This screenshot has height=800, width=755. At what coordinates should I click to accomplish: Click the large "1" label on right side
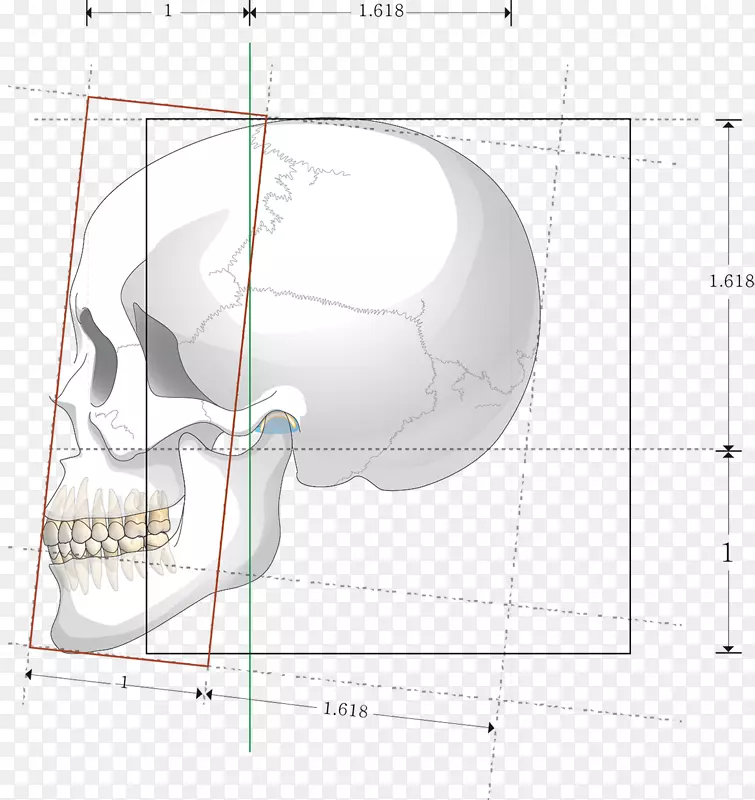(x=727, y=553)
